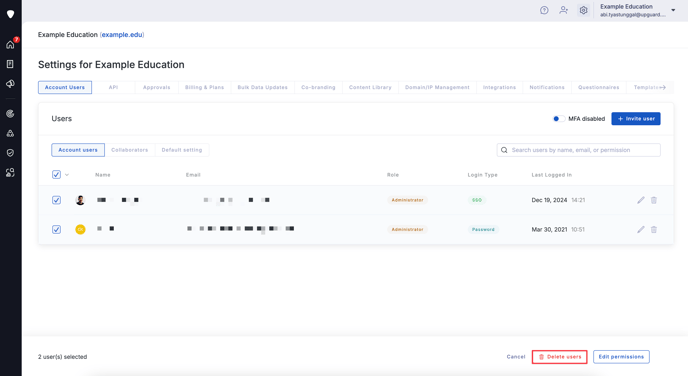Click the Example Education account name in header
This screenshot has height=376, width=688.
pos(626,7)
